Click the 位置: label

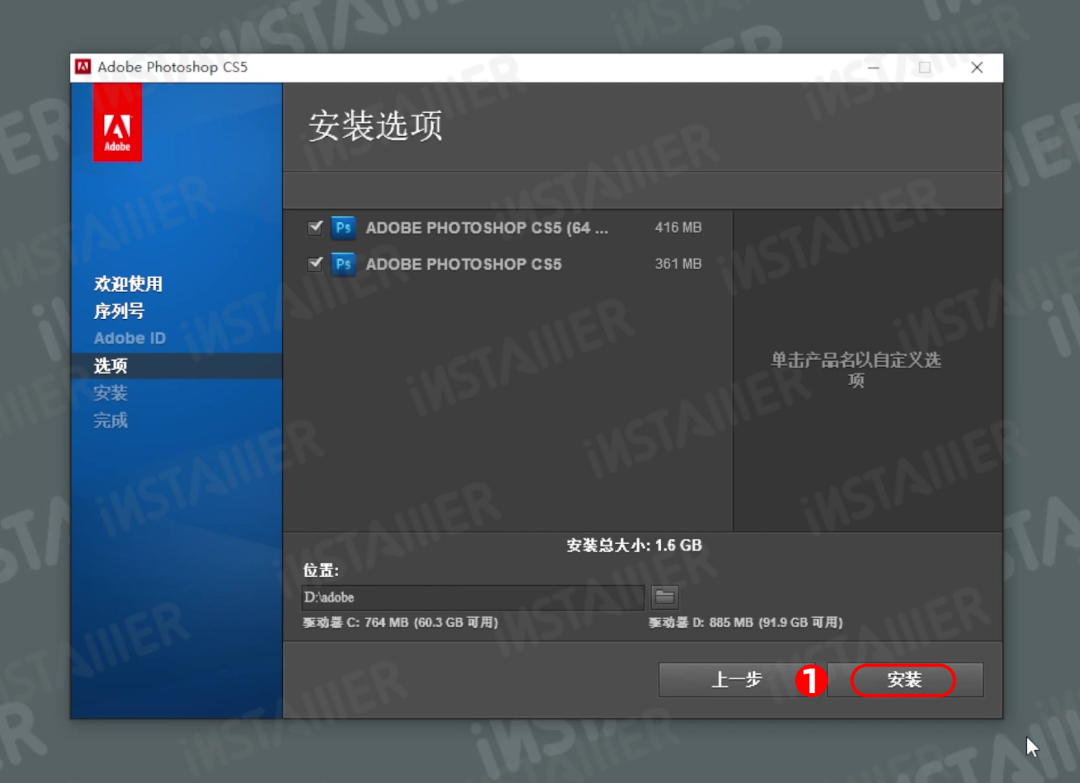coord(321,570)
